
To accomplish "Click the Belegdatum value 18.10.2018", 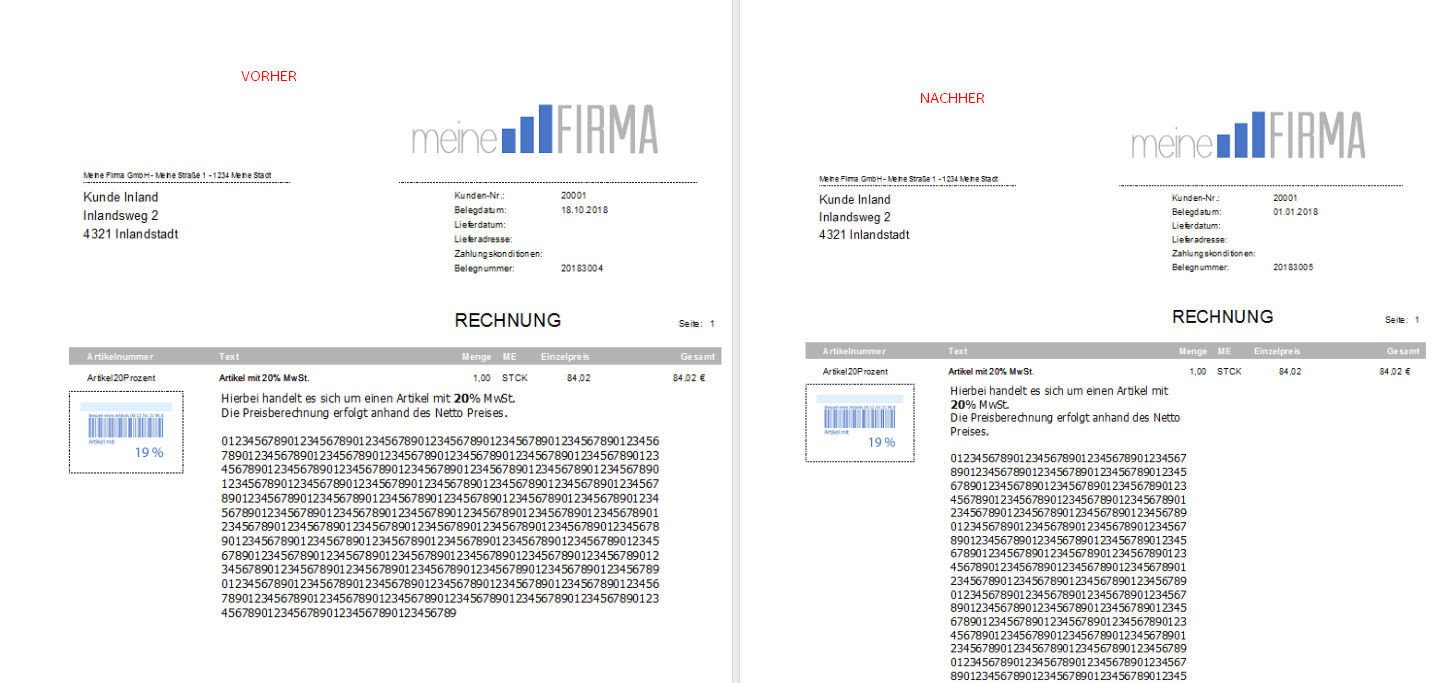I will point(585,211).
